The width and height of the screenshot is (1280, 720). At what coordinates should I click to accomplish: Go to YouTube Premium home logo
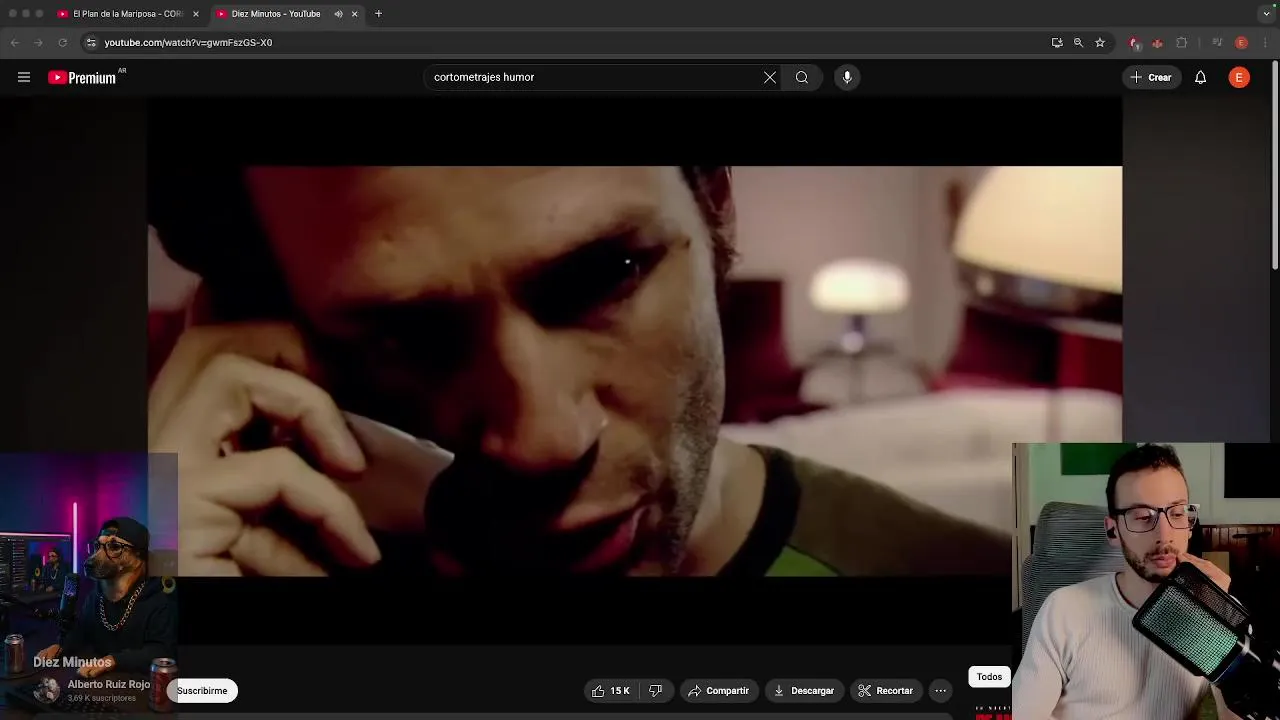[x=82, y=77]
